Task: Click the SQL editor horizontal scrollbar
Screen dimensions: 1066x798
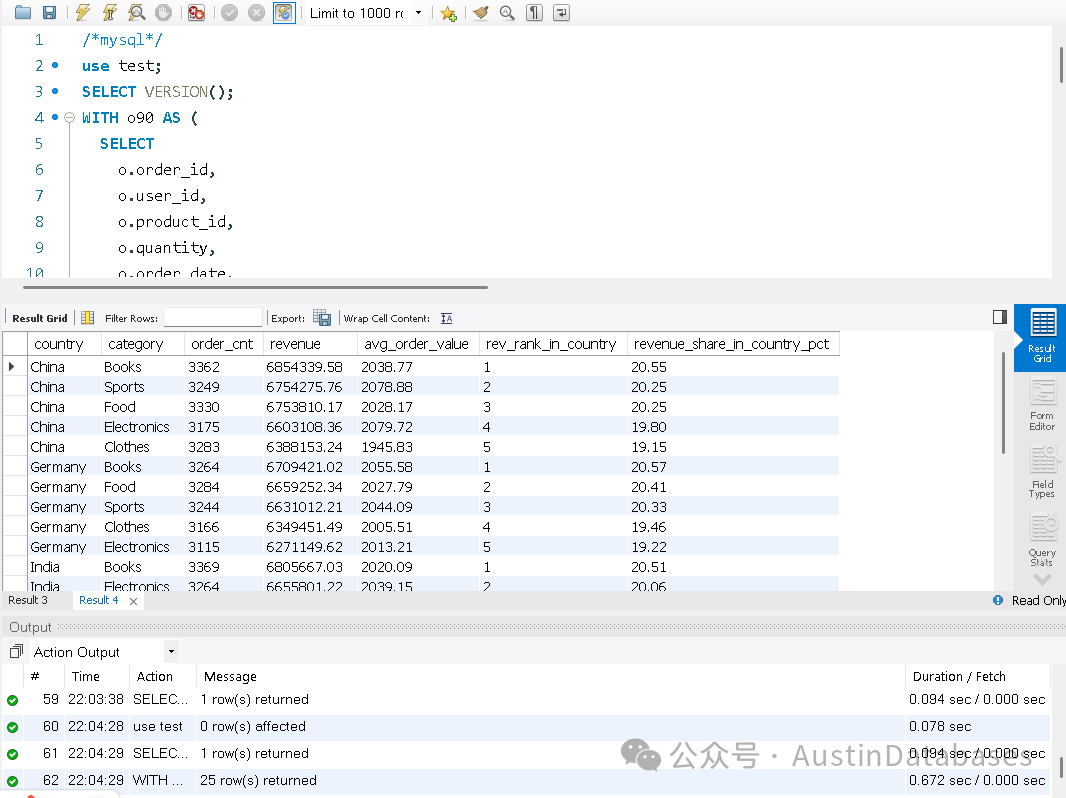Action: (x=256, y=287)
